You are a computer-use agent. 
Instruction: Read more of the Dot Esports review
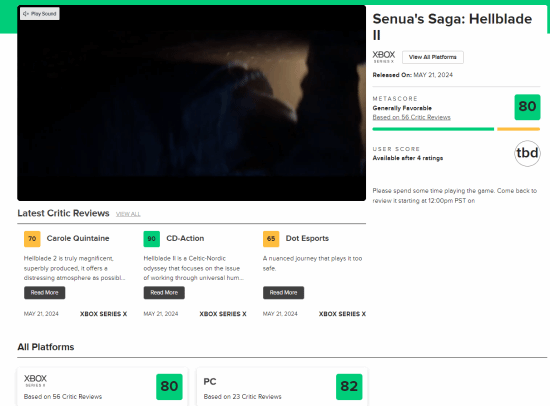click(x=283, y=293)
